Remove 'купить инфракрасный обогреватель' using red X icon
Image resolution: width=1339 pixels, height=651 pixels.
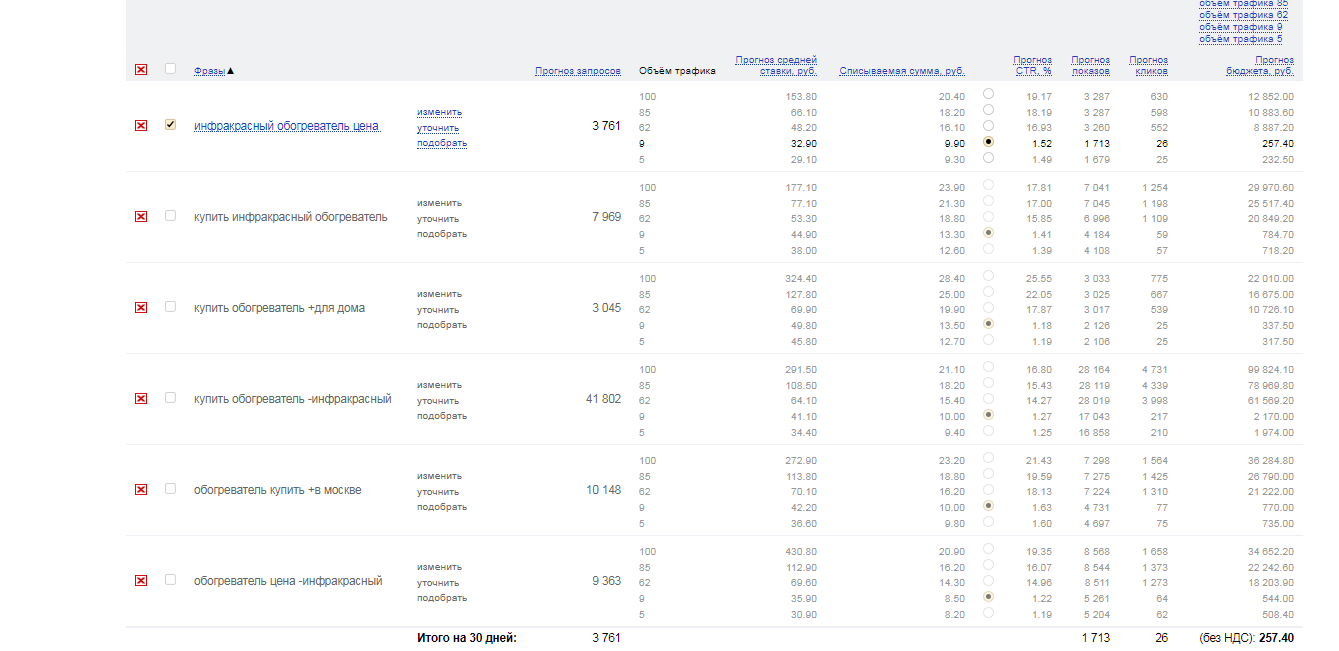click(x=141, y=217)
